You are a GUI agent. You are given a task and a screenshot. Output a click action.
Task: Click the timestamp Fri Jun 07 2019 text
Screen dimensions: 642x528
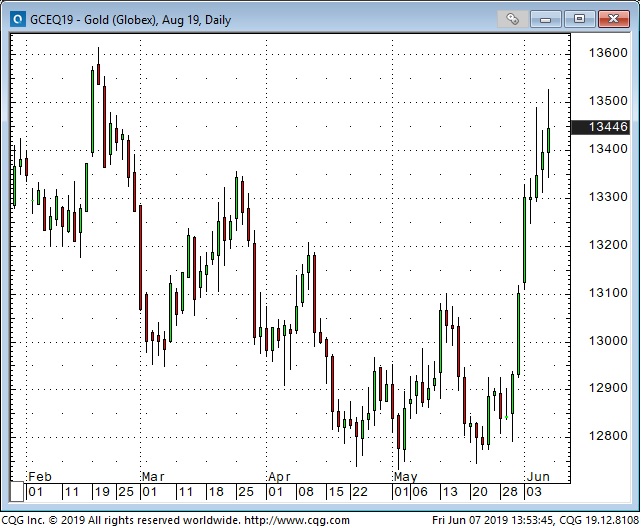click(493, 520)
